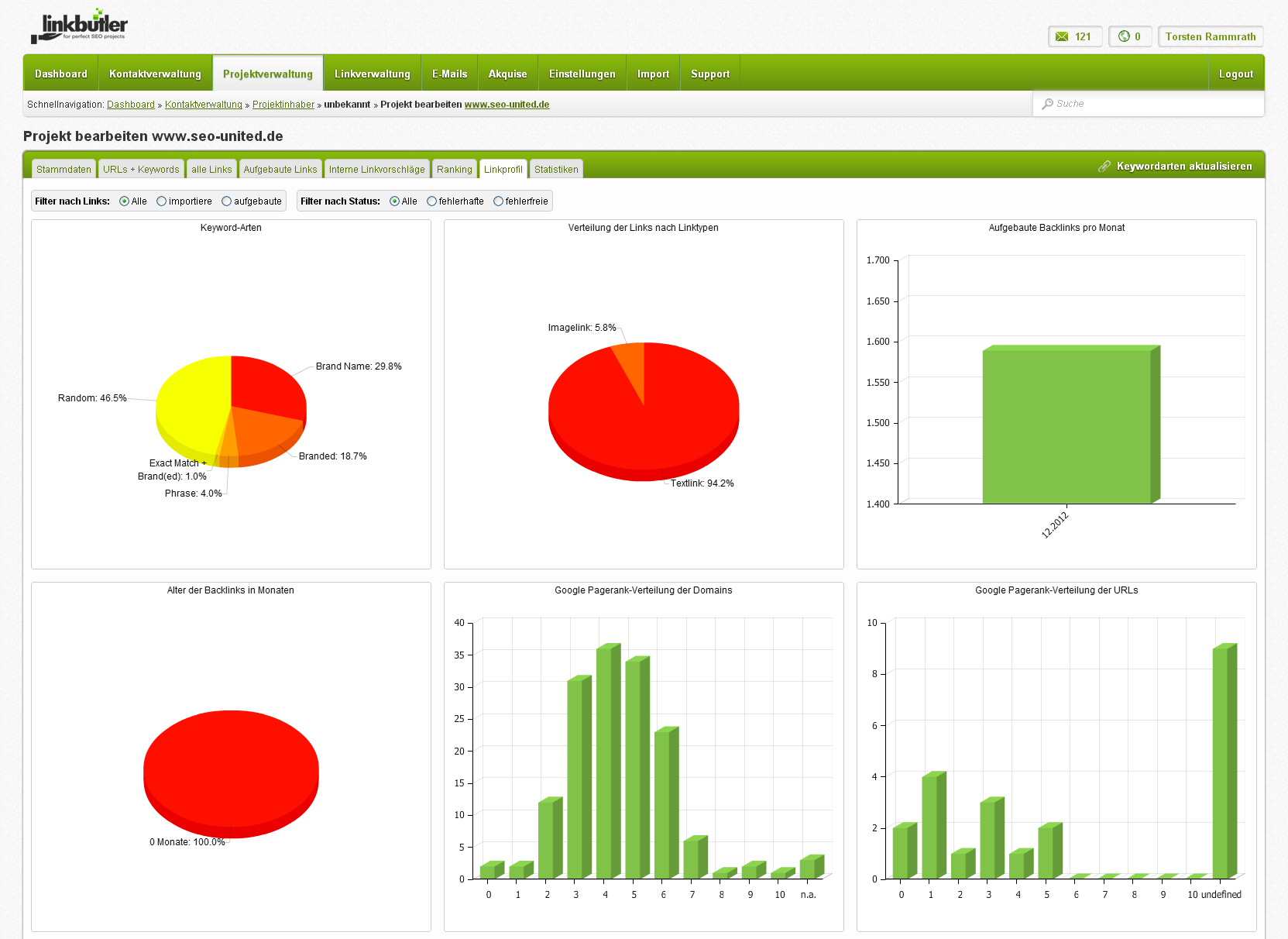Screen dimensions: 1288x939
Task: Click the 'Imagelink: 5.8%' label
Action: point(582,328)
